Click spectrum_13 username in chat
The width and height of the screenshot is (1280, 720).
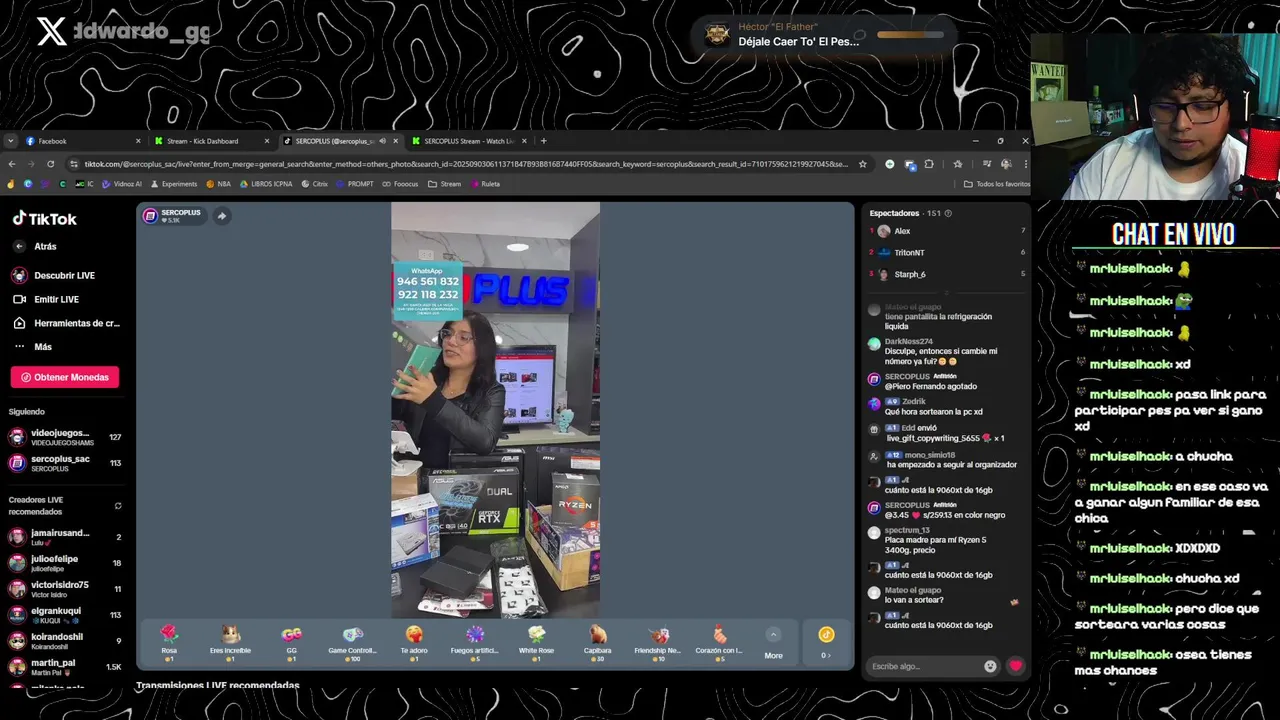[907, 530]
